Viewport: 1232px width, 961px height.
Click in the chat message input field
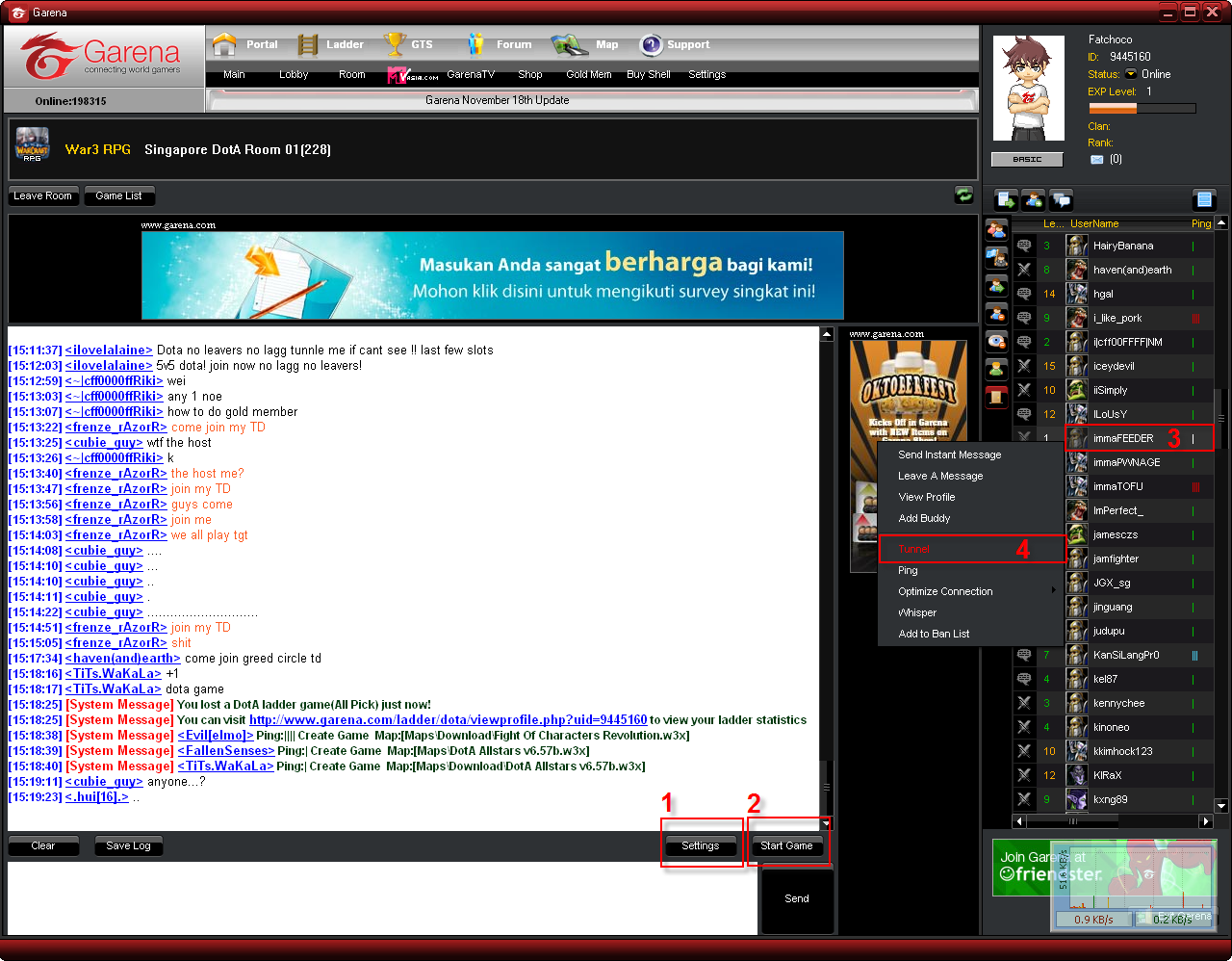383,898
